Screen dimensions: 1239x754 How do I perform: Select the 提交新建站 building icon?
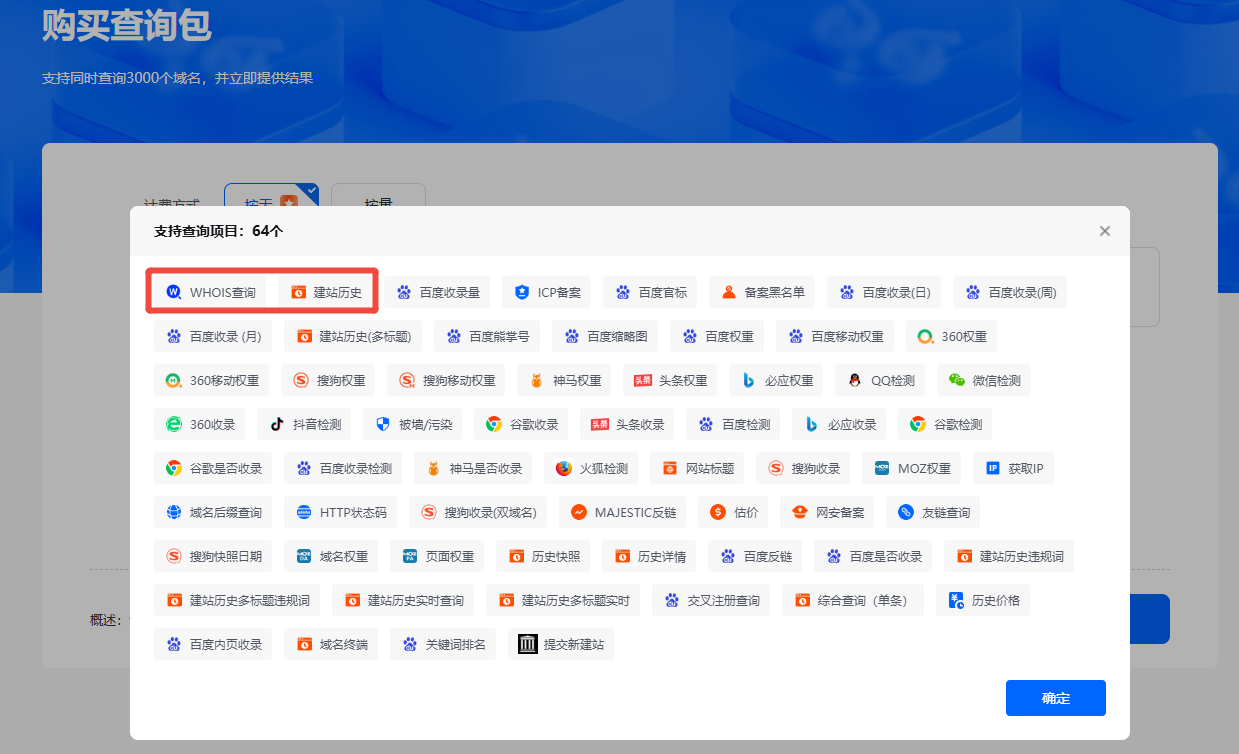[527, 644]
